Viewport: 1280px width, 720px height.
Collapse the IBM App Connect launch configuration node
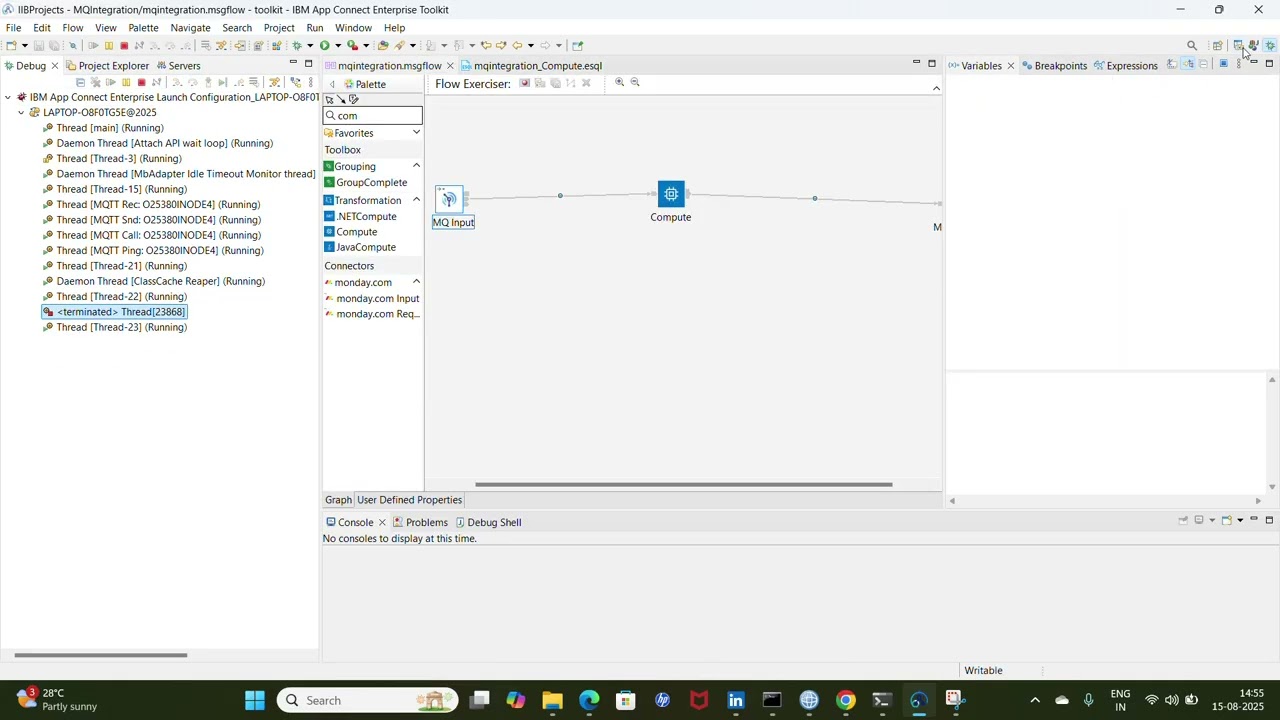pos(8,97)
